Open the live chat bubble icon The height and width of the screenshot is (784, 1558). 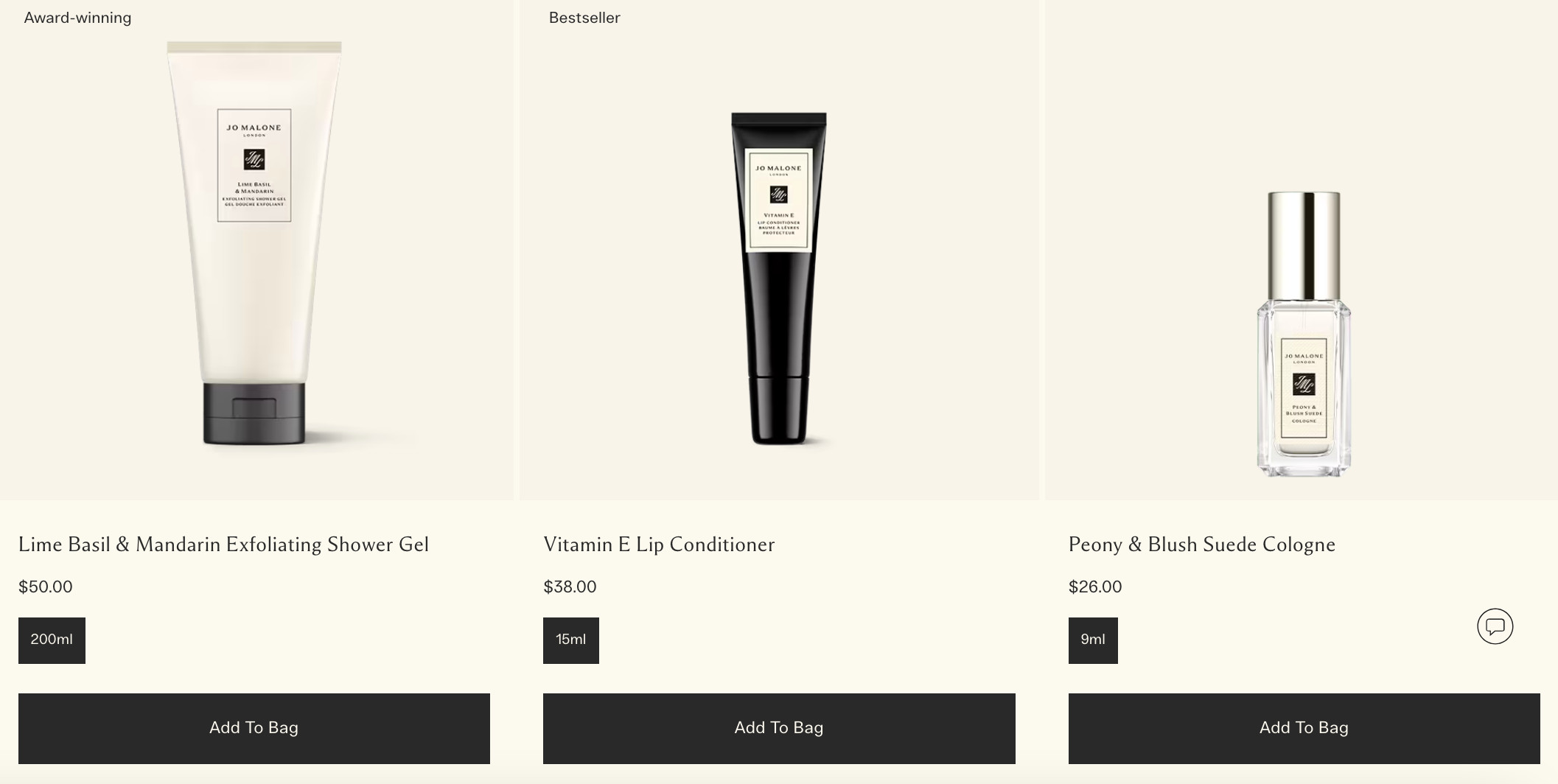1495,626
